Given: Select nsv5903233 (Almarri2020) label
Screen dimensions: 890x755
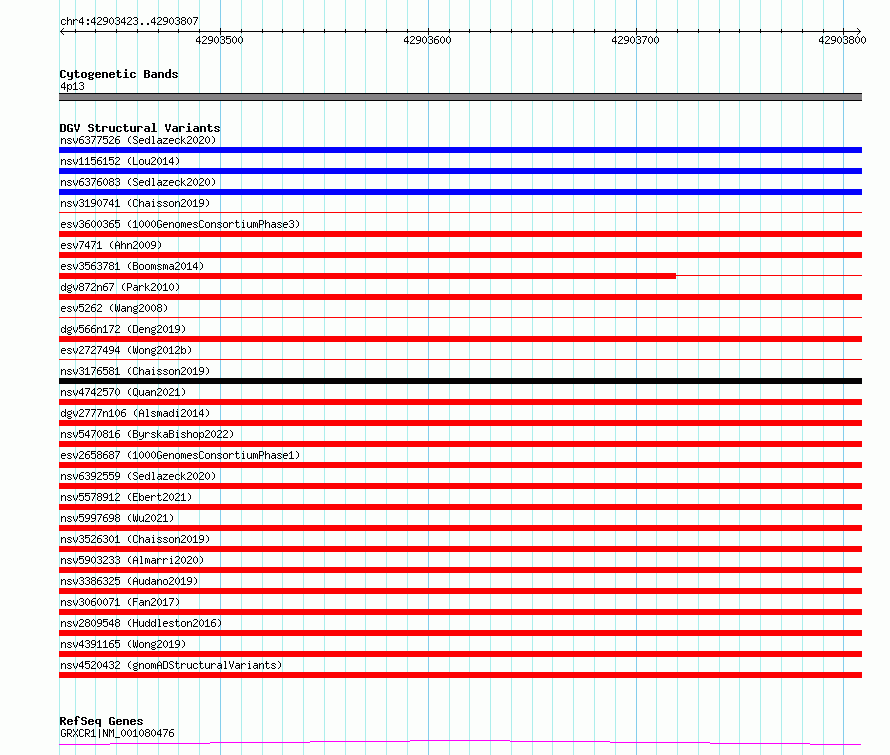Looking at the screenshot, I should [132, 560].
